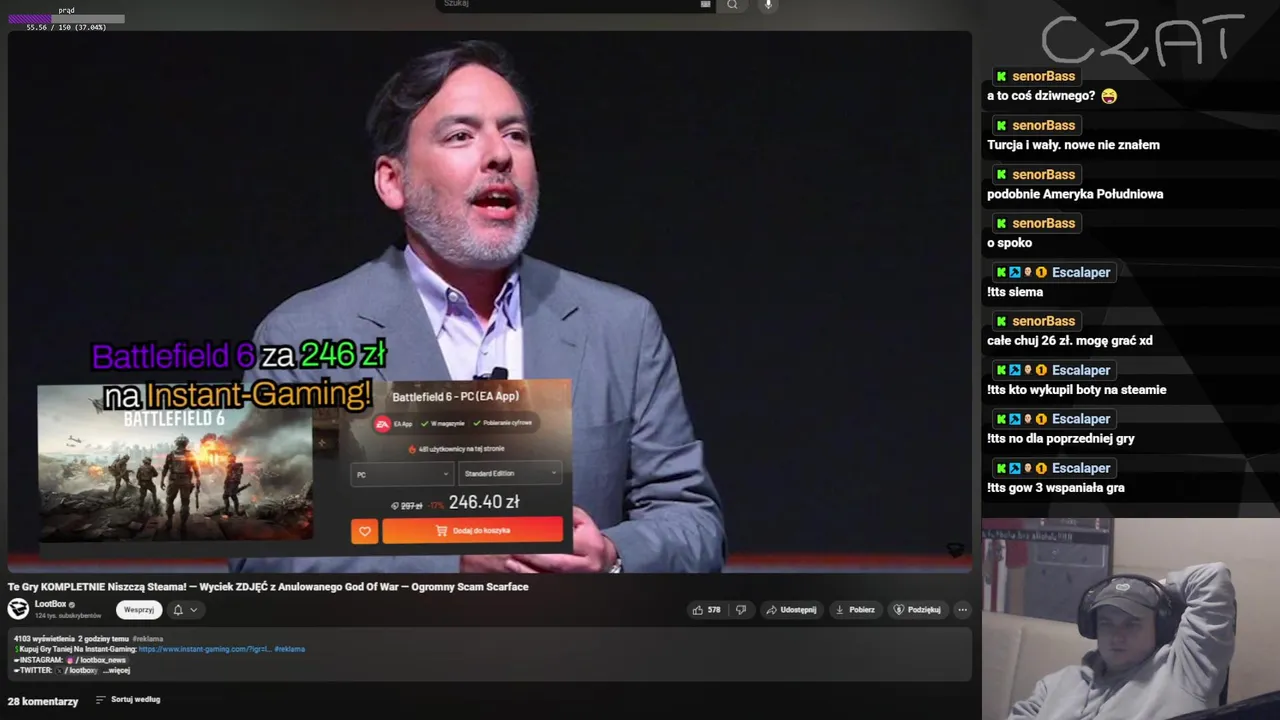Click the Podziękuj thanks button
This screenshot has width=1280, height=720.
tap(917, 609)
